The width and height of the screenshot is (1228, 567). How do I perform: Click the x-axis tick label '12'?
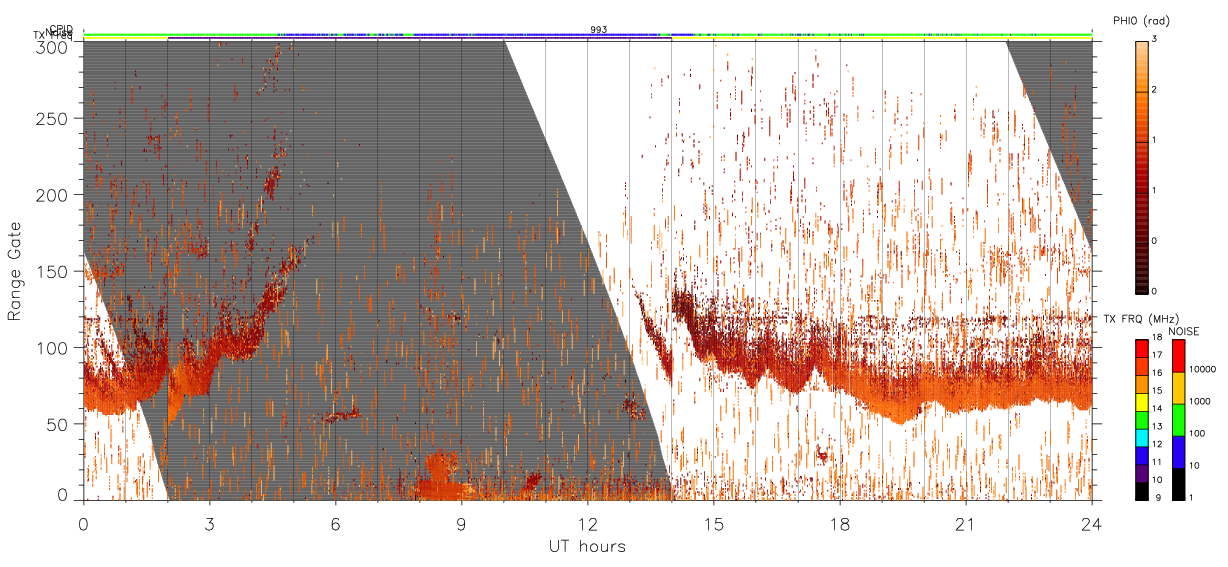pos(587,524)
